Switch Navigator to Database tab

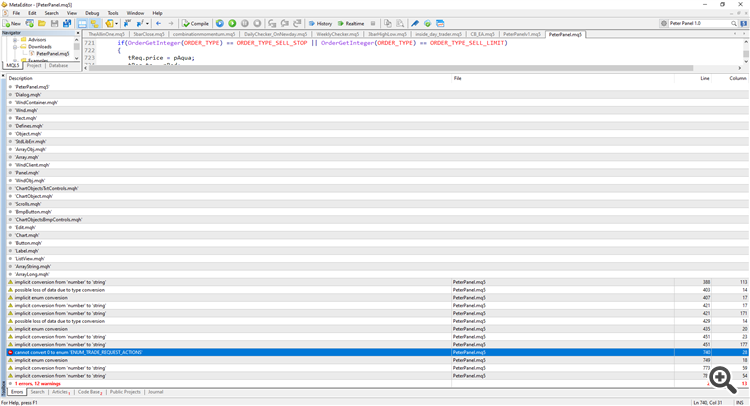[58, 66]
